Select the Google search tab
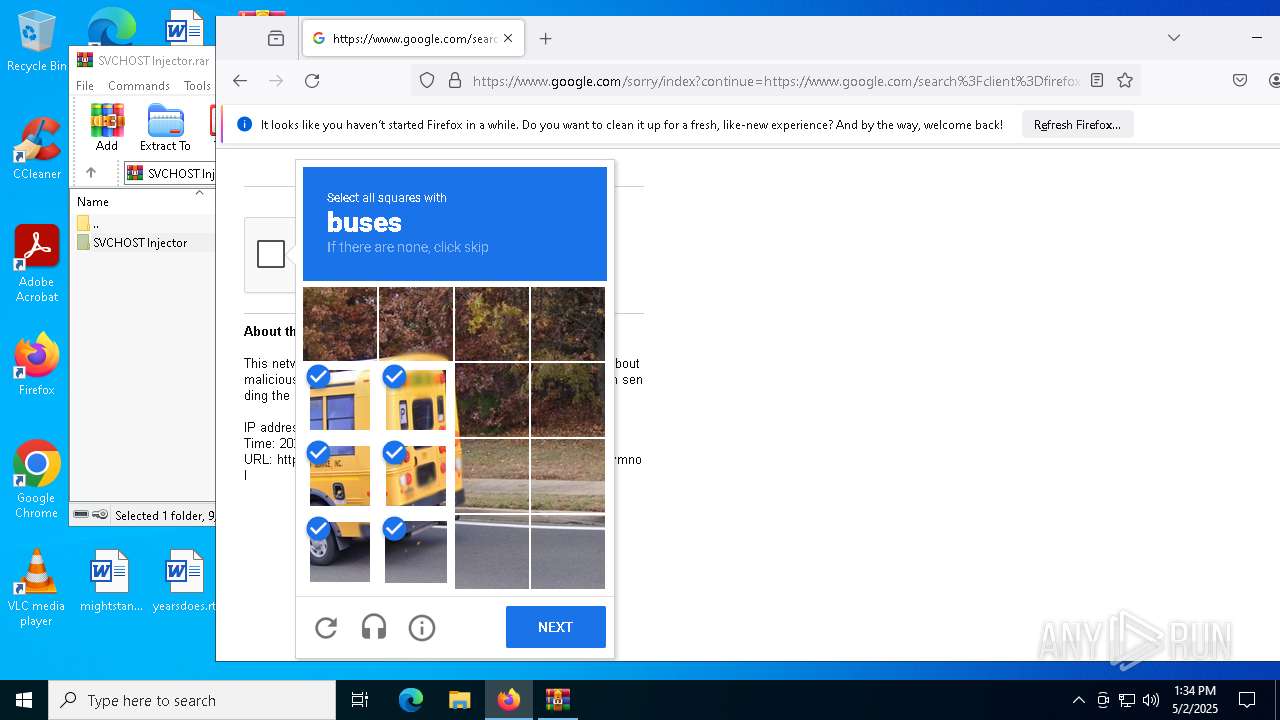 pos(412,38)
